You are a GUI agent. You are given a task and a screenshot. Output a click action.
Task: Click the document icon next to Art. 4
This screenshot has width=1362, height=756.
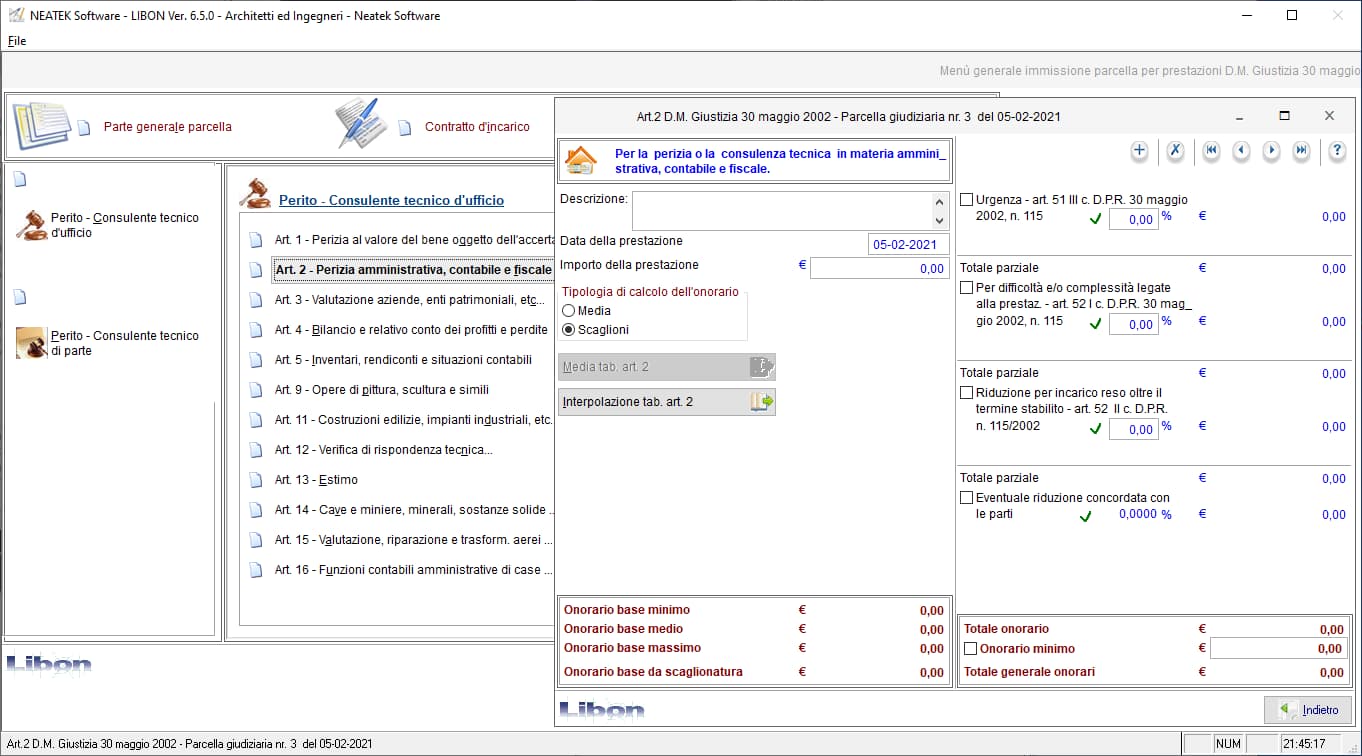point(256,330)
